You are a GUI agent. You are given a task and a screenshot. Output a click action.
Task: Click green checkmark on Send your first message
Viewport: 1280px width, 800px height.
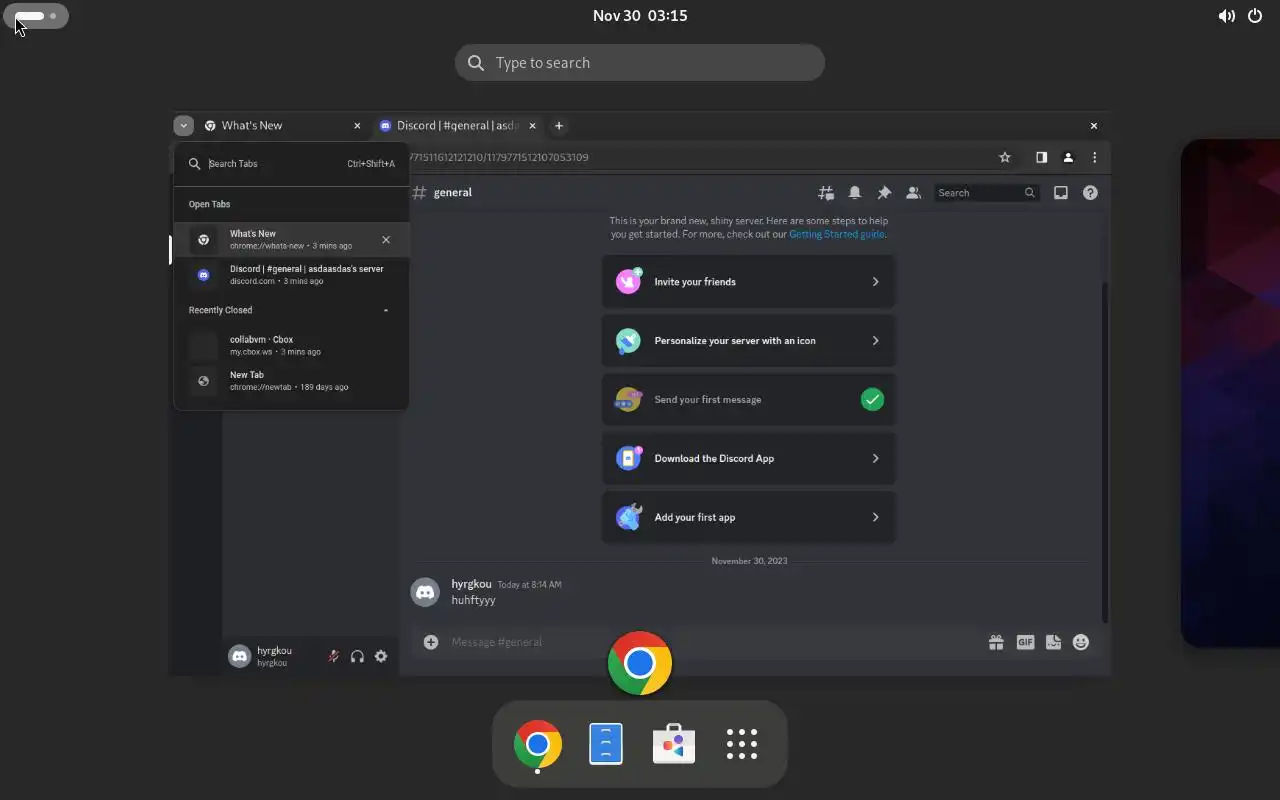(872, 400)
